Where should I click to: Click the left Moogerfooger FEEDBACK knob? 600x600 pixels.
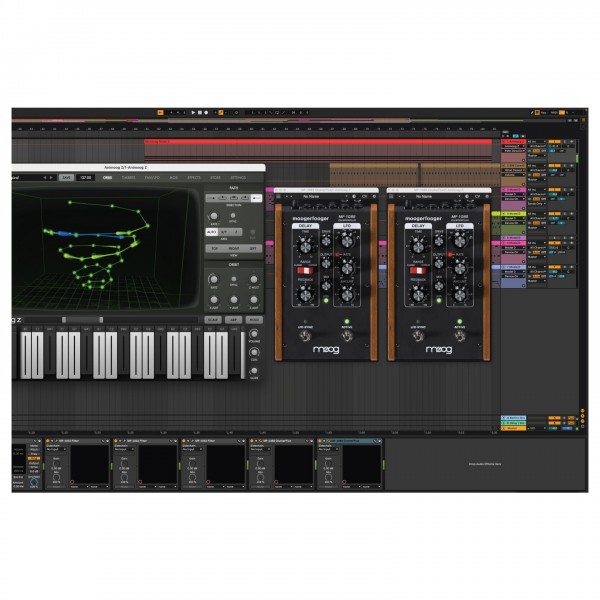point(305,295)
